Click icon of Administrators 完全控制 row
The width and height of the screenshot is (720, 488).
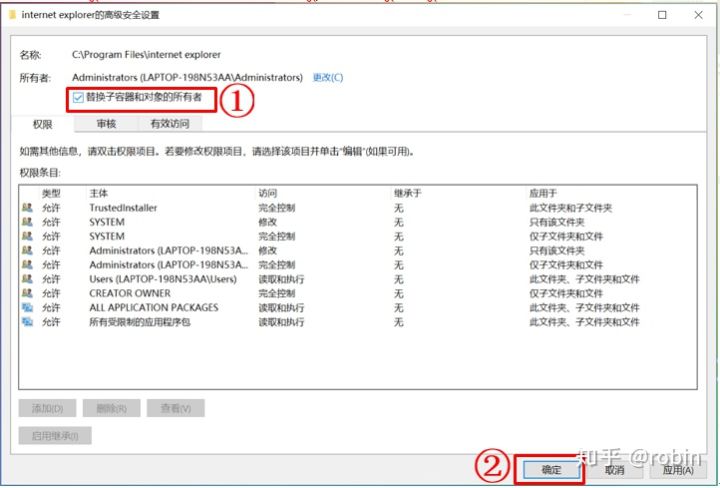pos(27,265)
